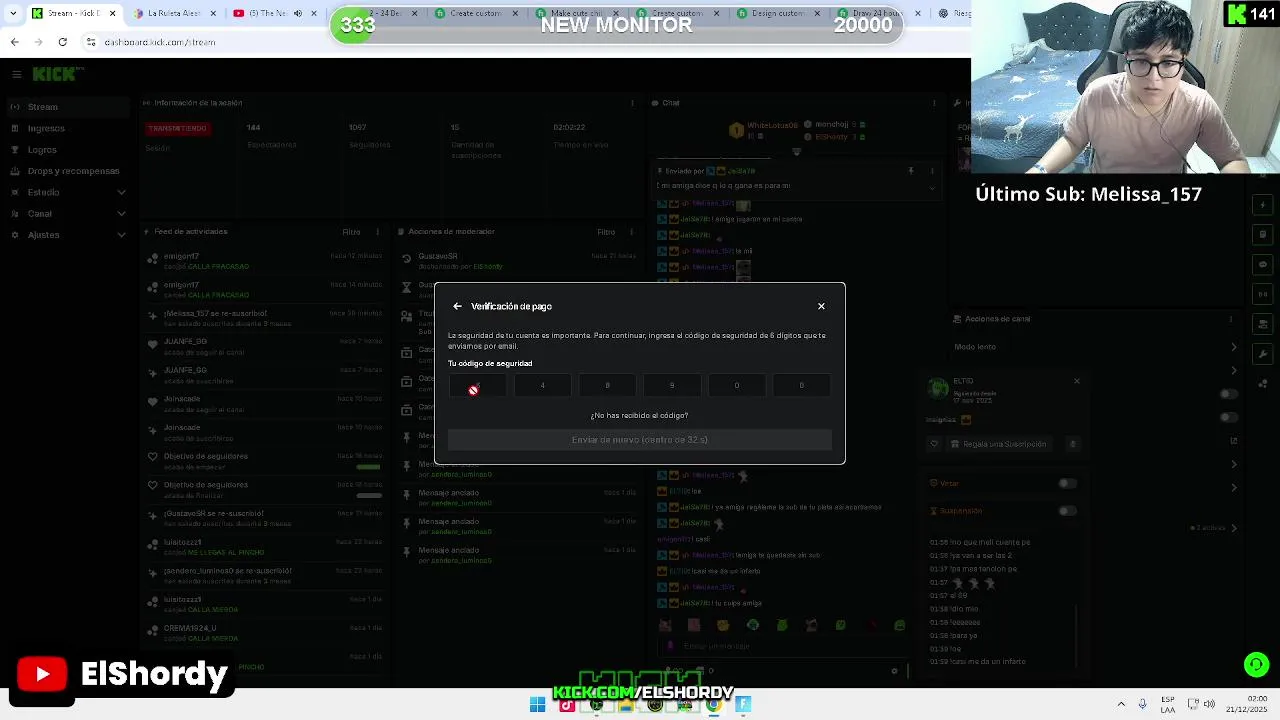Open TikTok from the taskbar

pyautogui.click(x=567, y=705)
